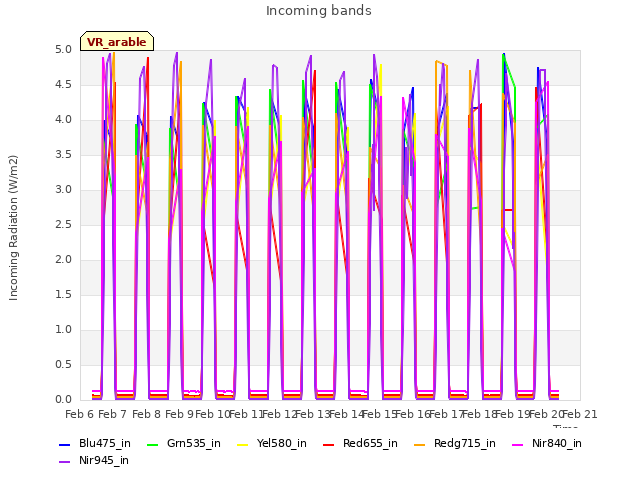Screen dimensions: 640x480
Task: Click the purple Nir945_in legend color marker
Action: pyautogui.click(x=64, y=462)
